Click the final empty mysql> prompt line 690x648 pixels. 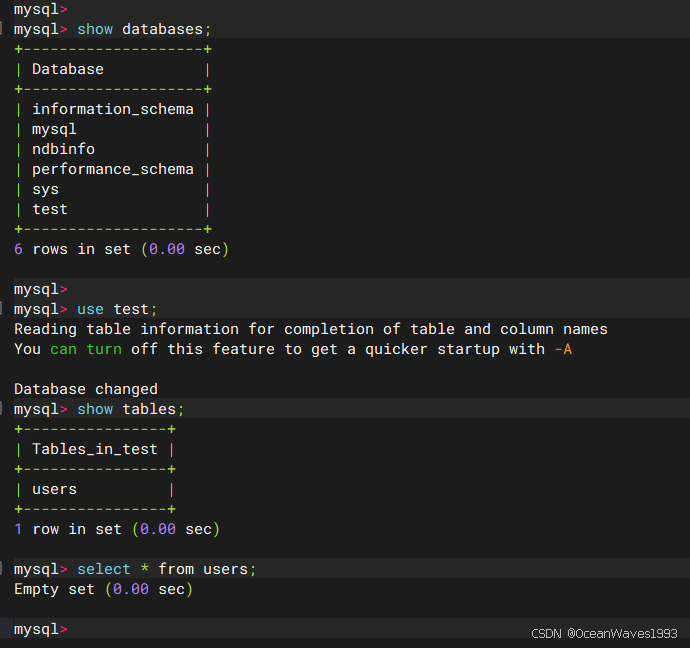41,629
